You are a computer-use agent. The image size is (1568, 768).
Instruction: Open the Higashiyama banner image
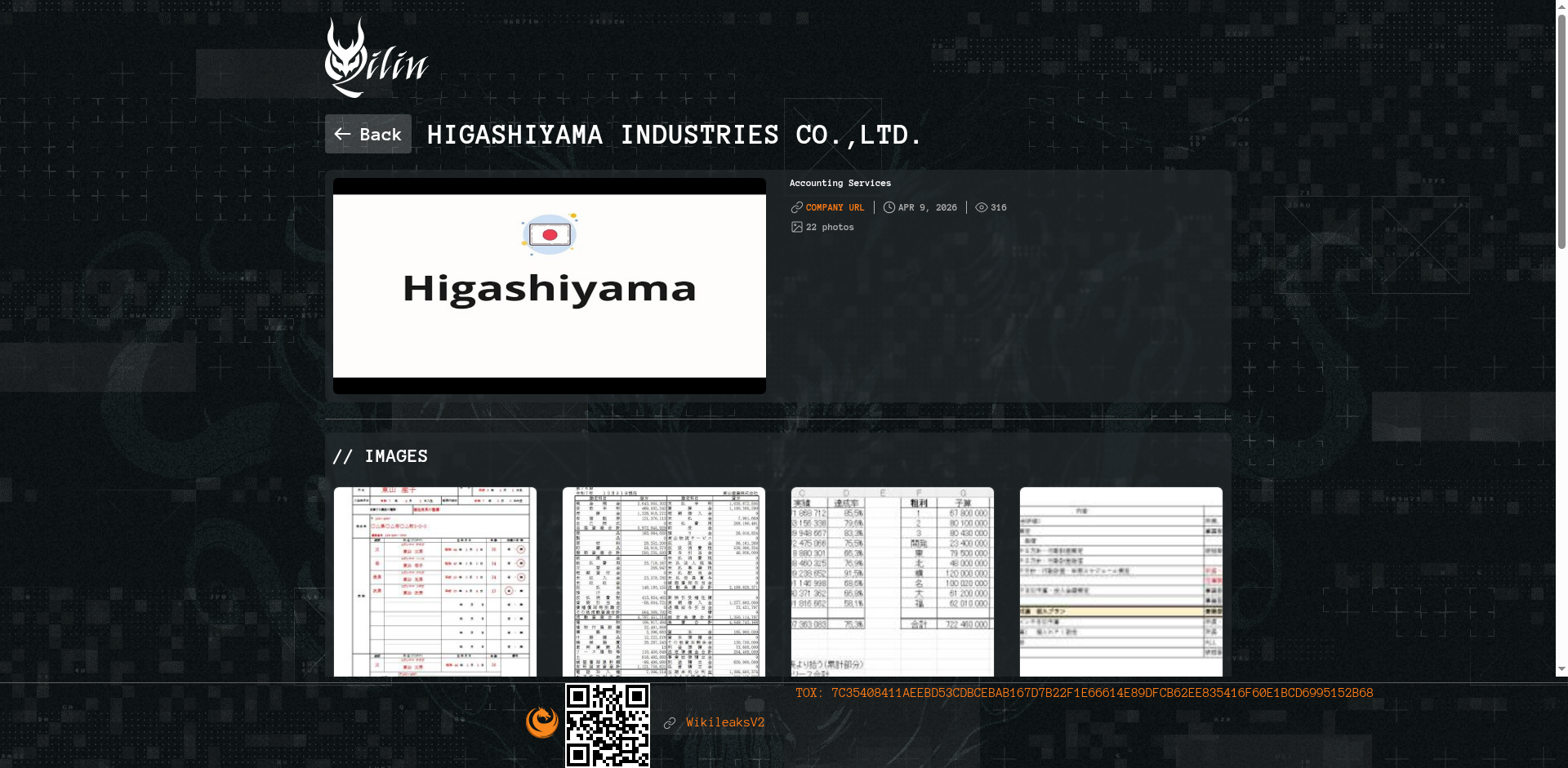tap(550, 286)
